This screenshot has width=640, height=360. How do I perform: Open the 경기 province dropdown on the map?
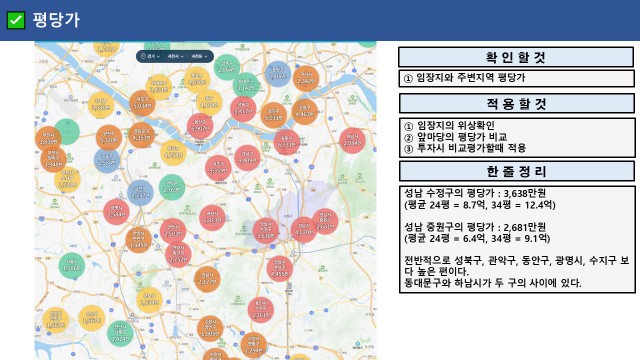pos(153,56)
